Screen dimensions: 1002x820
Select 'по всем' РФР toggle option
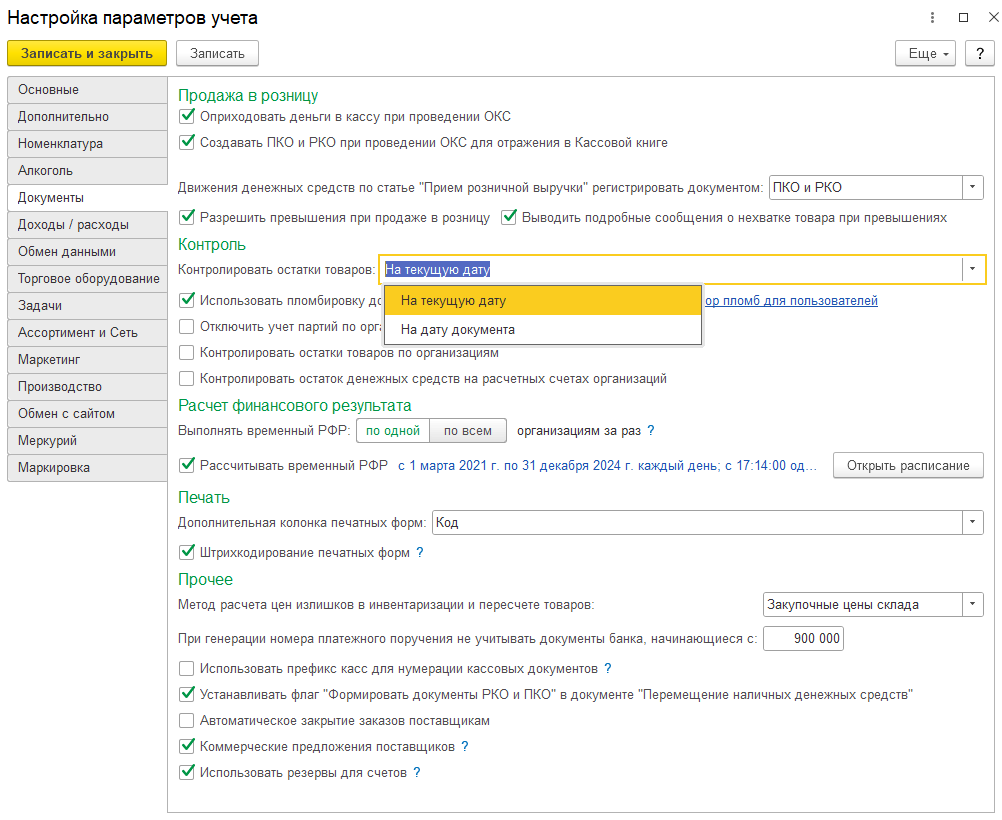coord(468,430)
